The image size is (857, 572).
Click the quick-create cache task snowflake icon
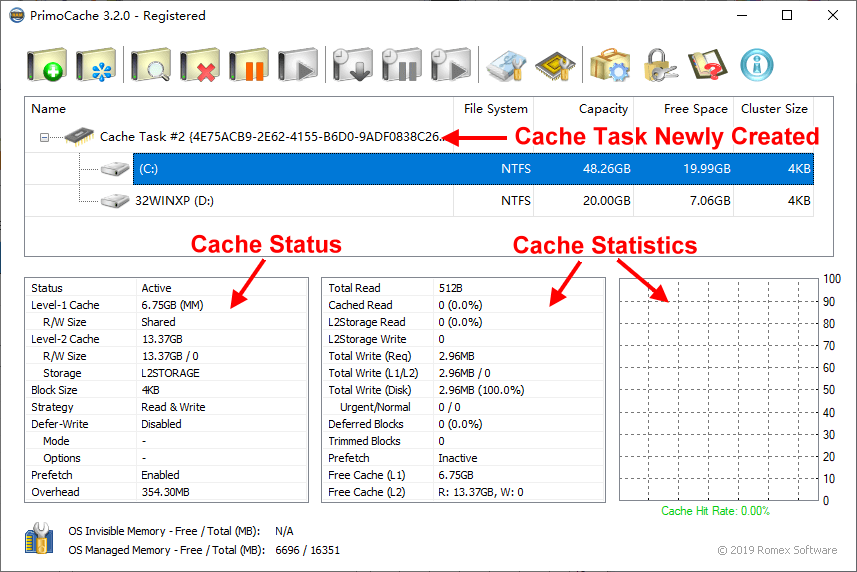(x=96, y=64)
